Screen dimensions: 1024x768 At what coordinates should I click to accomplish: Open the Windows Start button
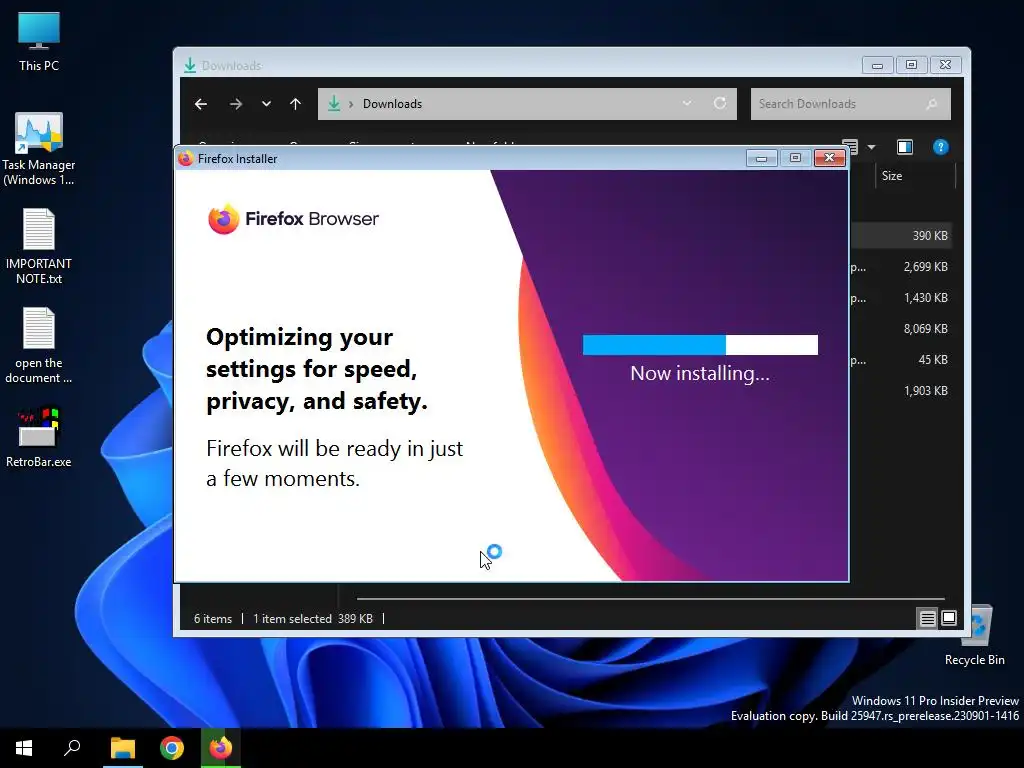[24, 748]
